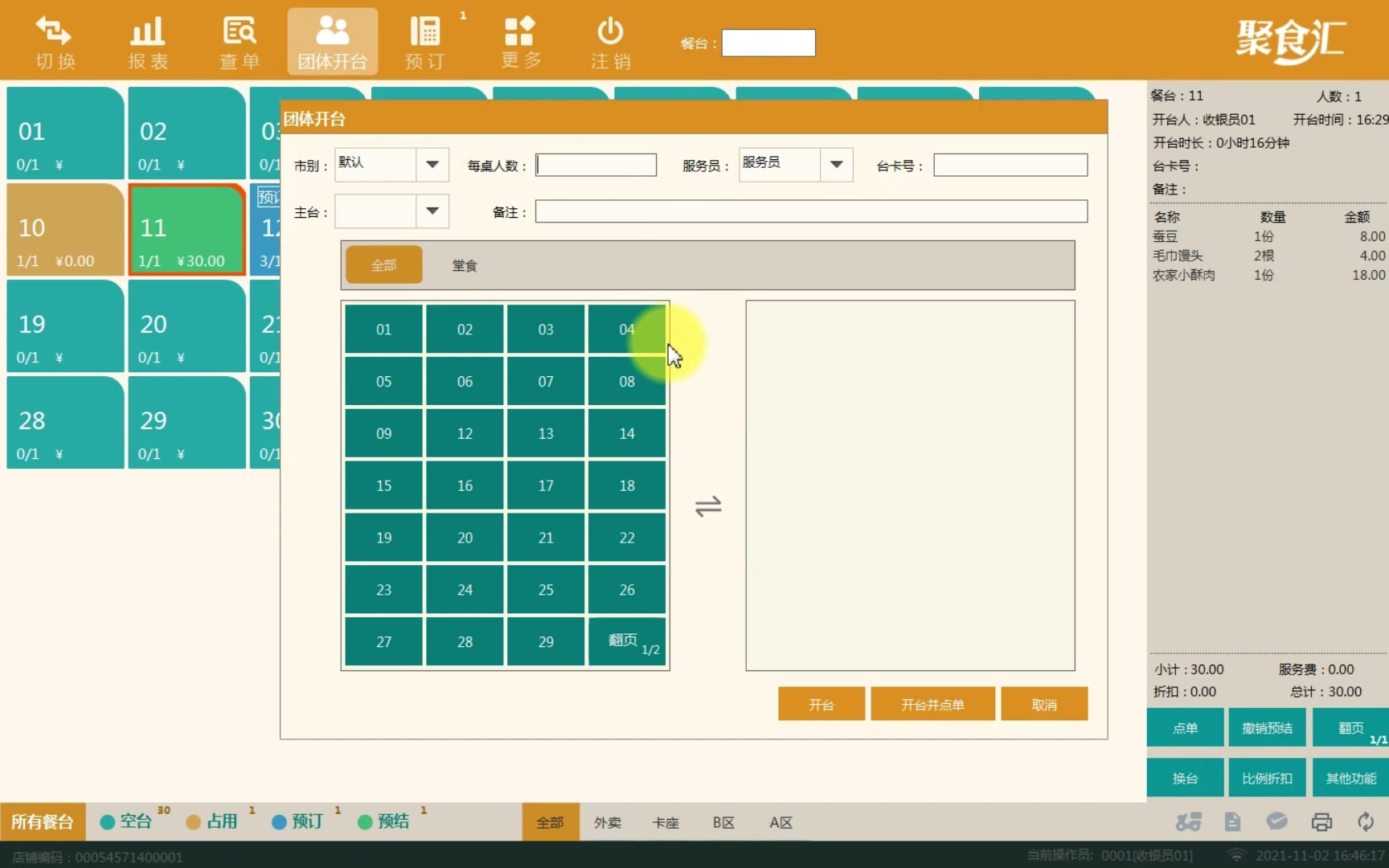Filter by 所有餐台
This screenshot has height=868, width=1389.
pos(42,821)
